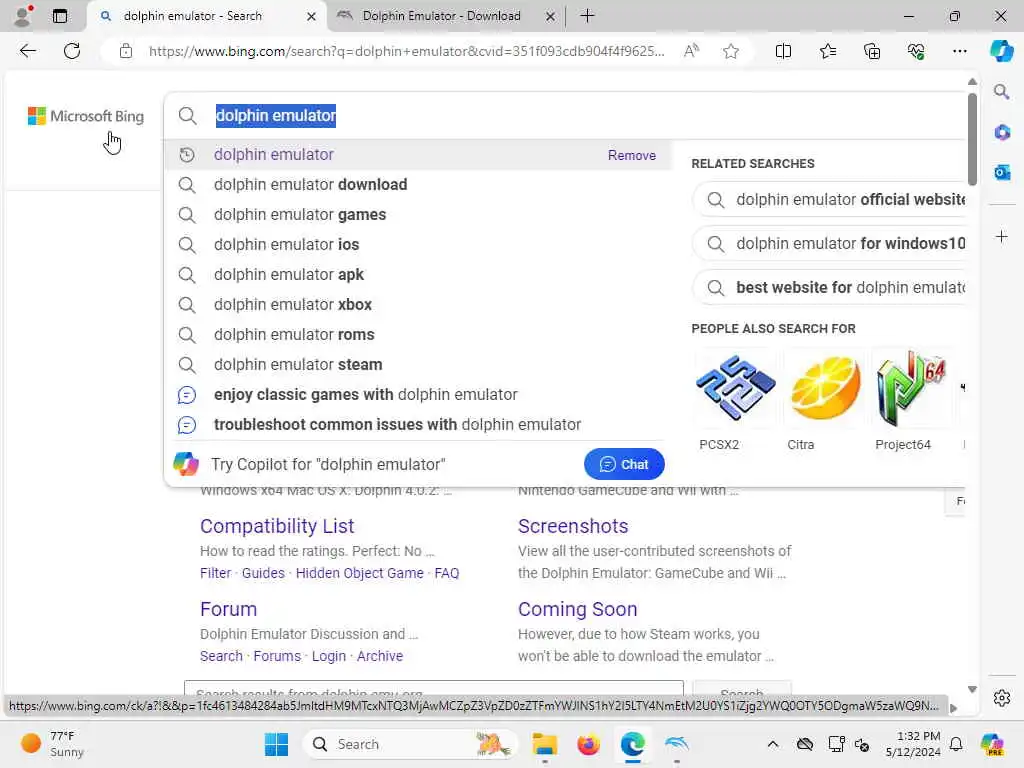Click the search magnifier in Bing box
This screenshot has height=768, width=1024.
(x=187, y=116)
